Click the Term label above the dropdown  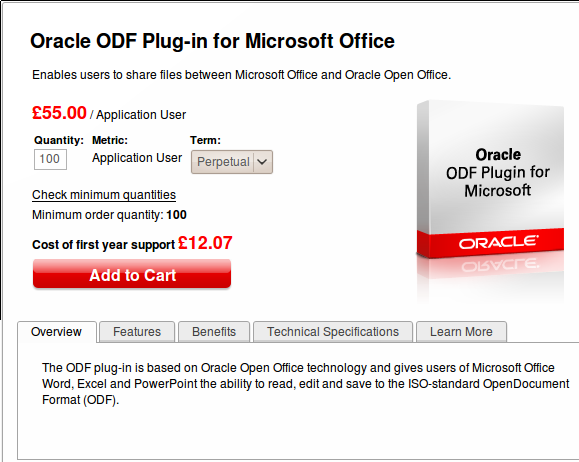click(x=205, y=140)
